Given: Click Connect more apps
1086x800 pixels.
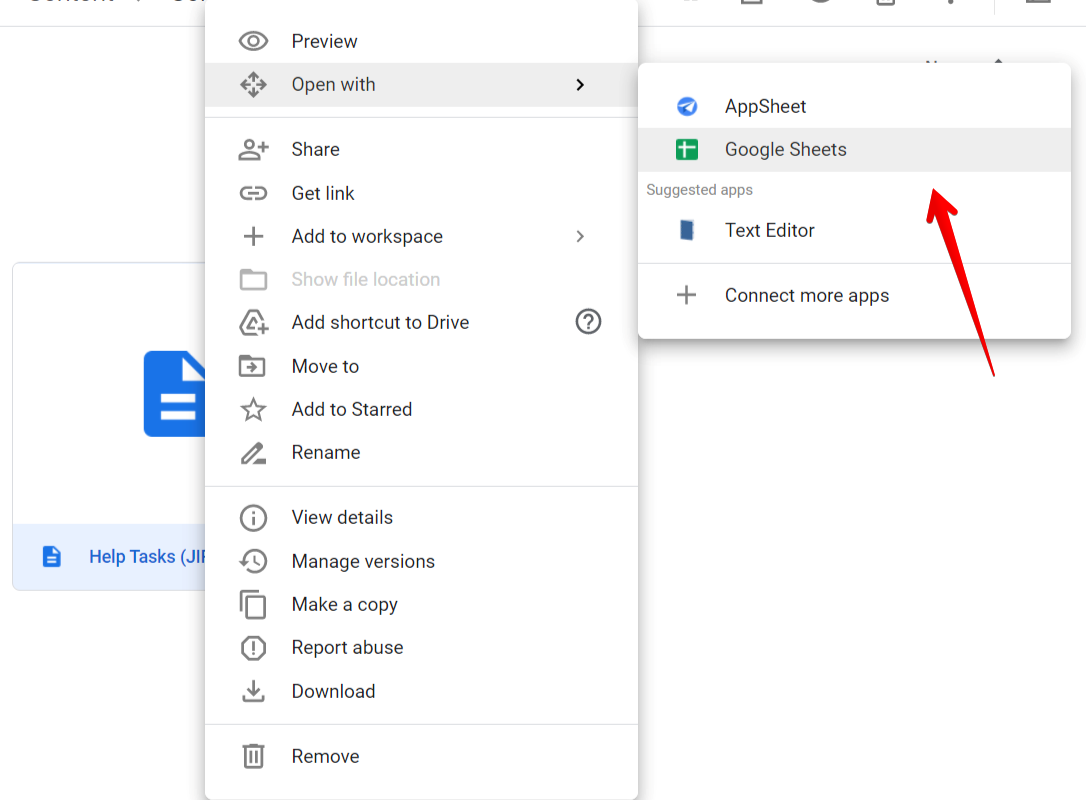Looking at the screenshot, I should pos(806,295).
